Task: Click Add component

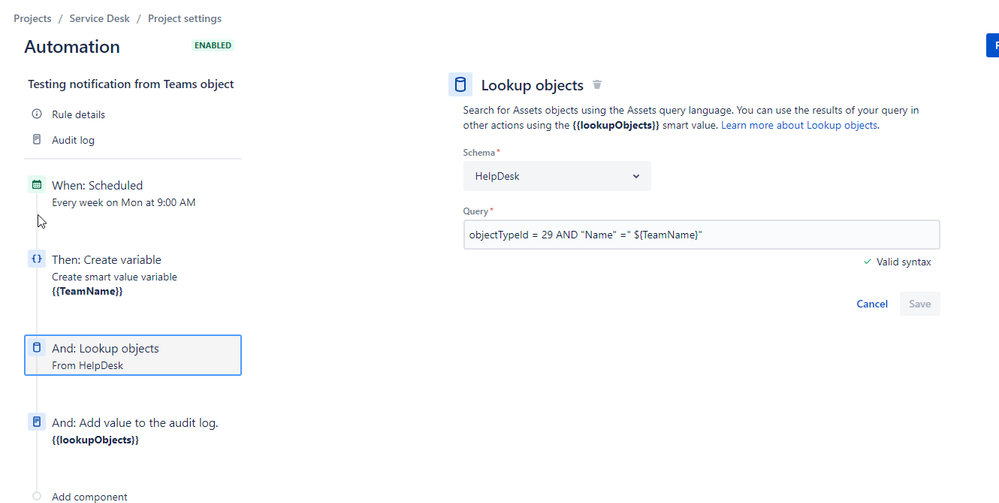Action: 89,497
